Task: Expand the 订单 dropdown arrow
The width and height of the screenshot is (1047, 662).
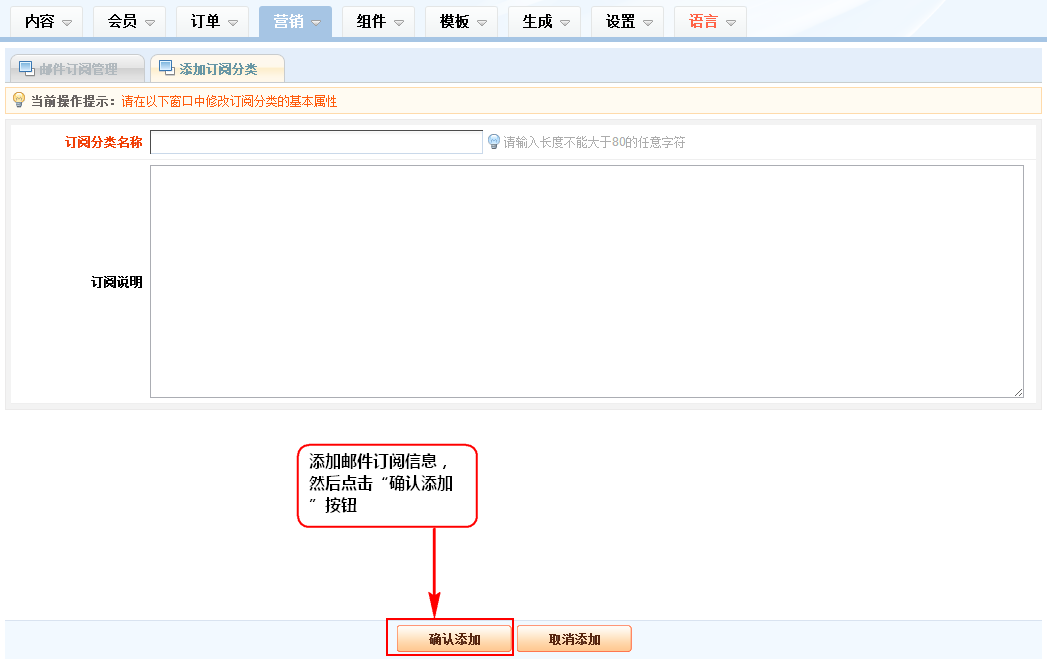Action: 233,22
